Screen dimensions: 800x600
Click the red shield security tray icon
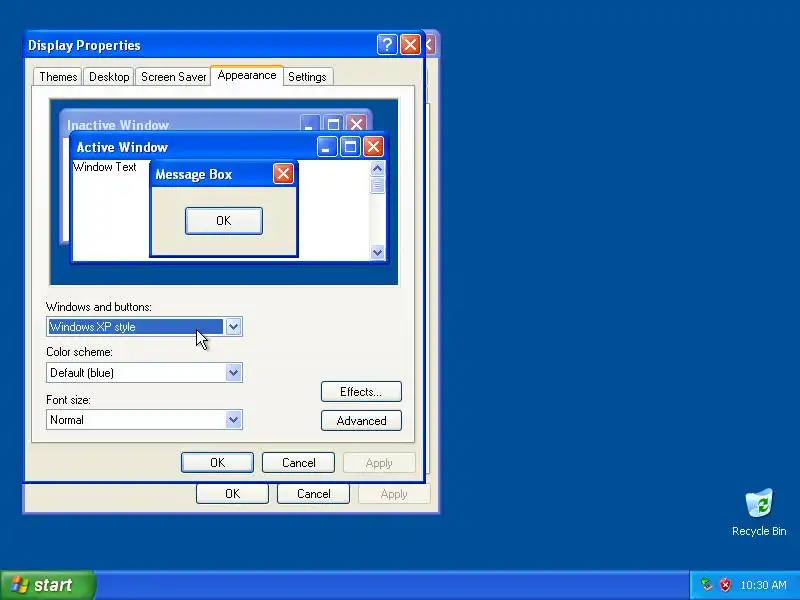(725, 585)
